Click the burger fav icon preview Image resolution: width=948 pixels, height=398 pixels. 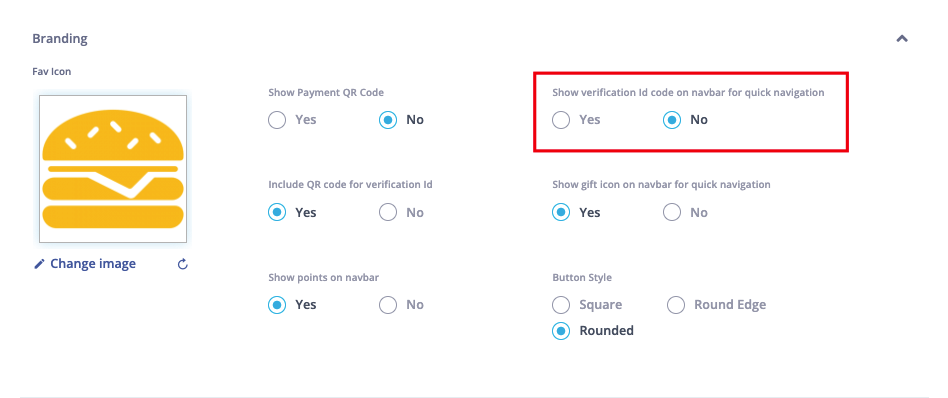point(113,169)
